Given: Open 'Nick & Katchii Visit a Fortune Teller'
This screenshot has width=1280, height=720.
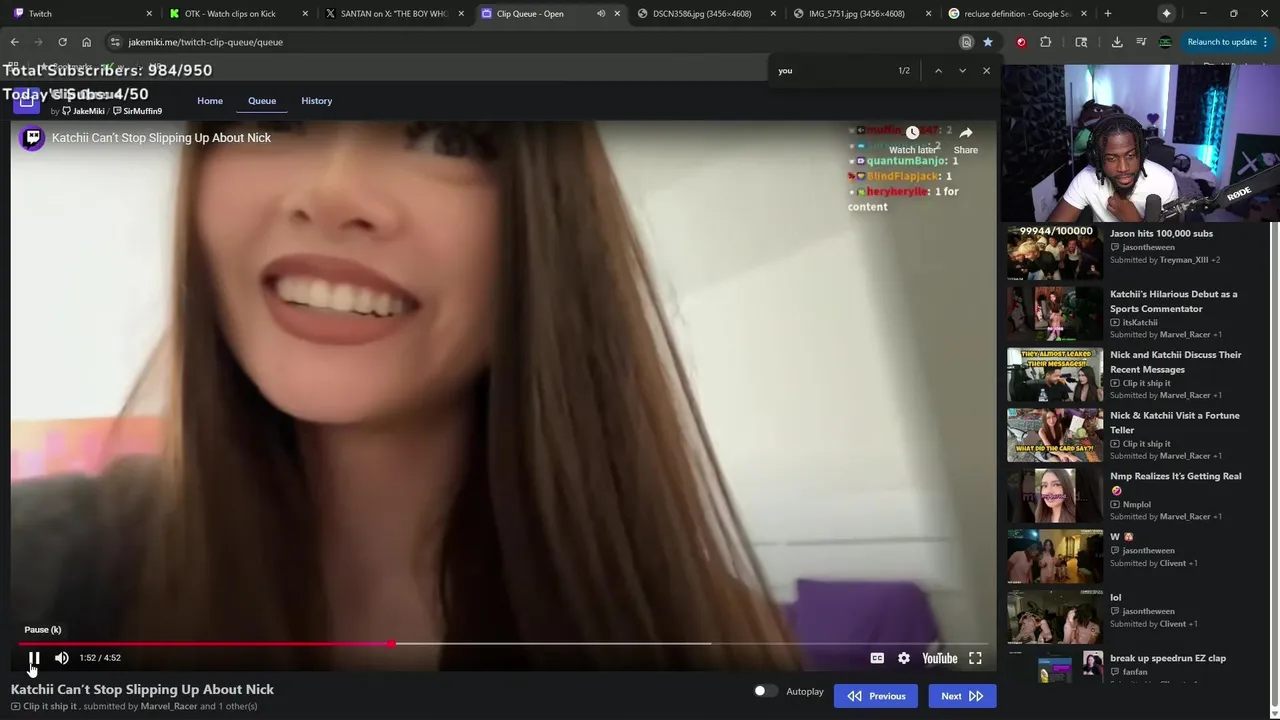Looking at the screenshot, I should click(1174, 422).
